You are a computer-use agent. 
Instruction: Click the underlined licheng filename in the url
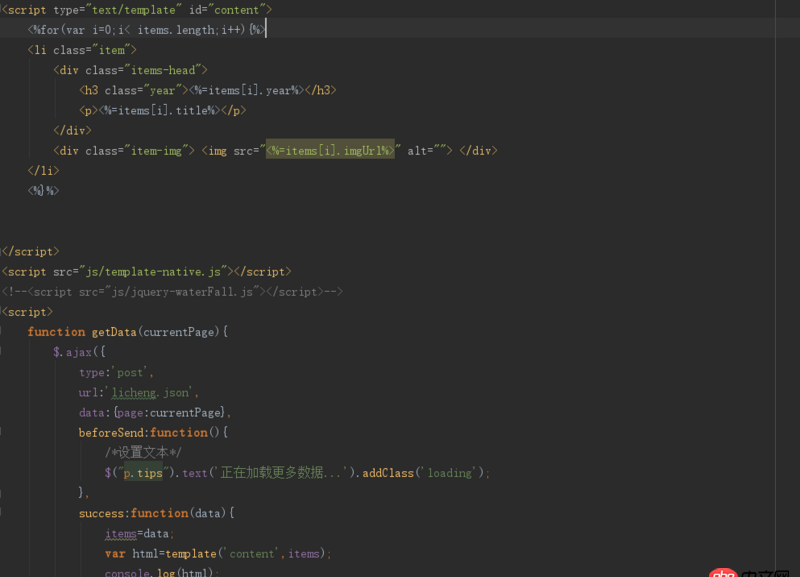point(133,392)
